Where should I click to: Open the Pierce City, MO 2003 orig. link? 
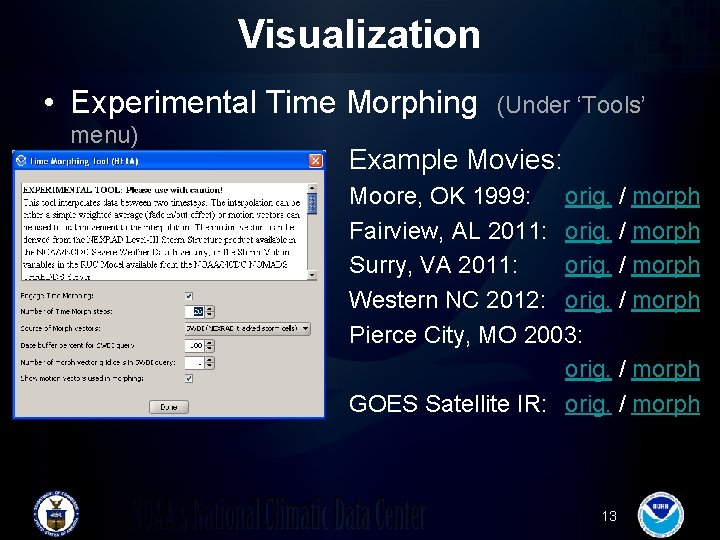(588, 369)
